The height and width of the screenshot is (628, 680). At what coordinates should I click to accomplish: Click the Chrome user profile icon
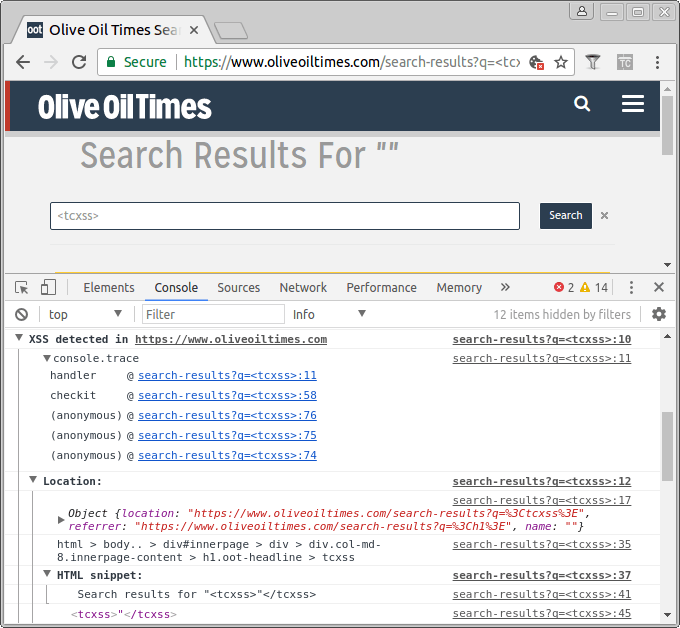click(x=582, y=11)
